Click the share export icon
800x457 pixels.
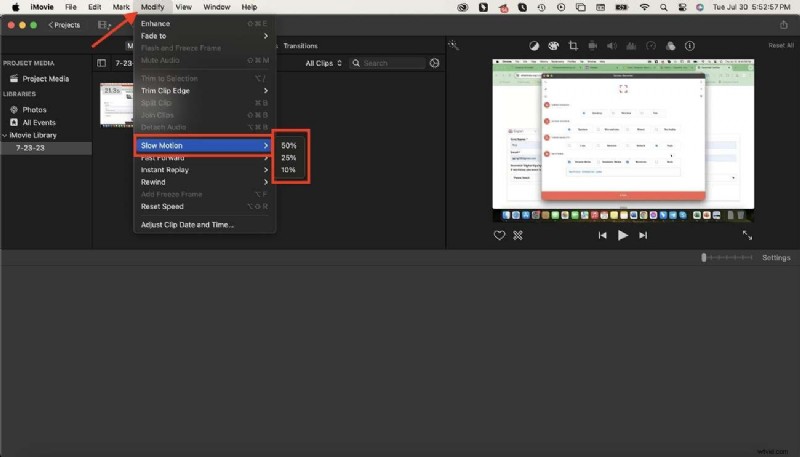784,24
